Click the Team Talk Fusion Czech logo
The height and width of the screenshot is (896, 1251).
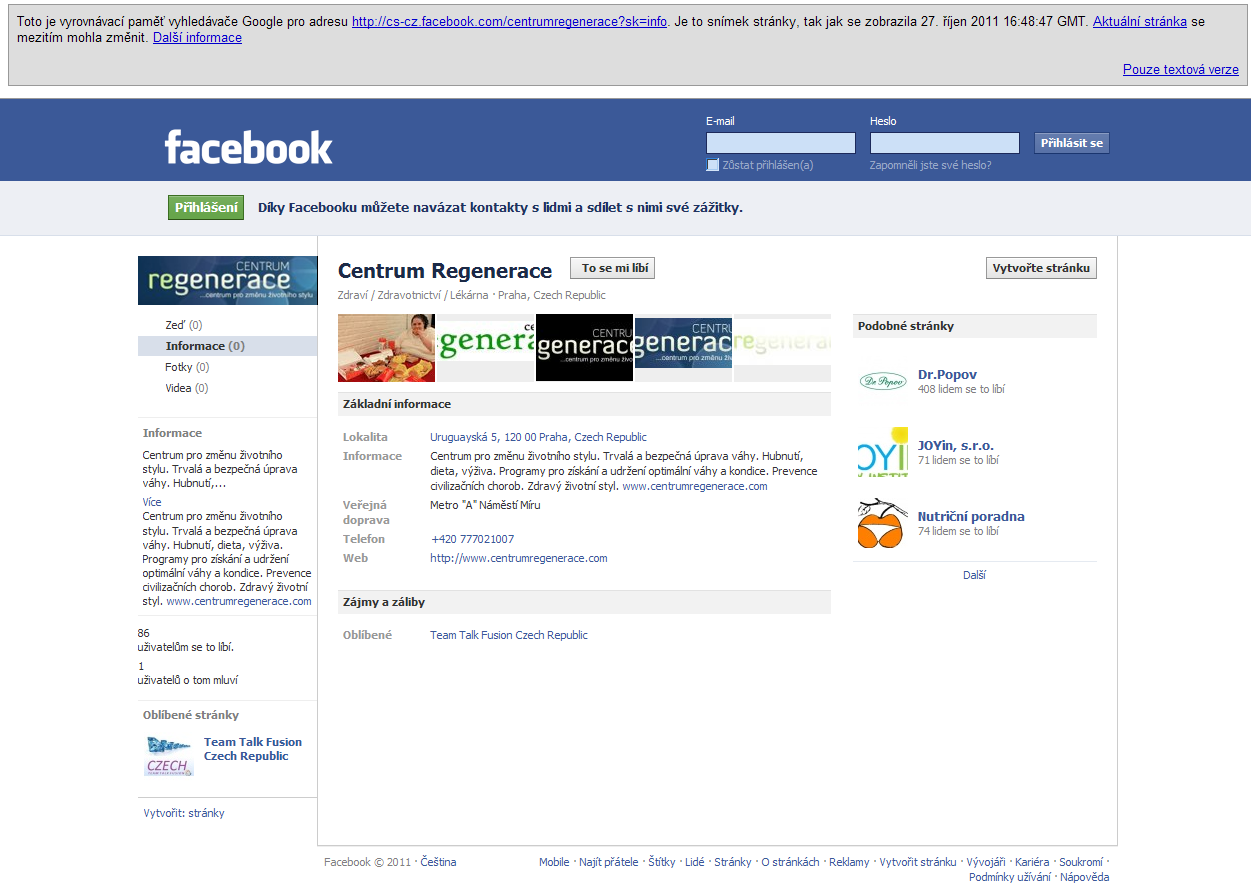click(168, 756)
